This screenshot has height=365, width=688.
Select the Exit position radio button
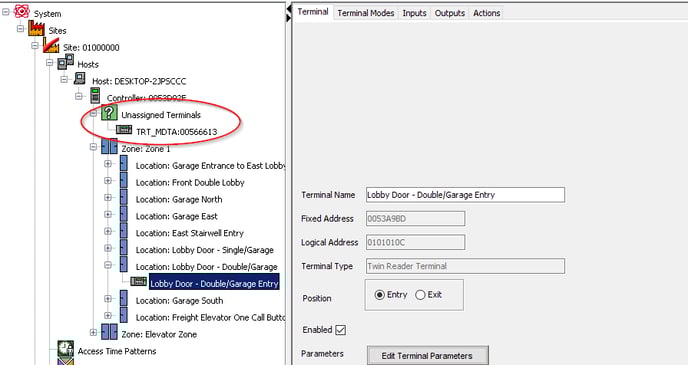(420, 295)
